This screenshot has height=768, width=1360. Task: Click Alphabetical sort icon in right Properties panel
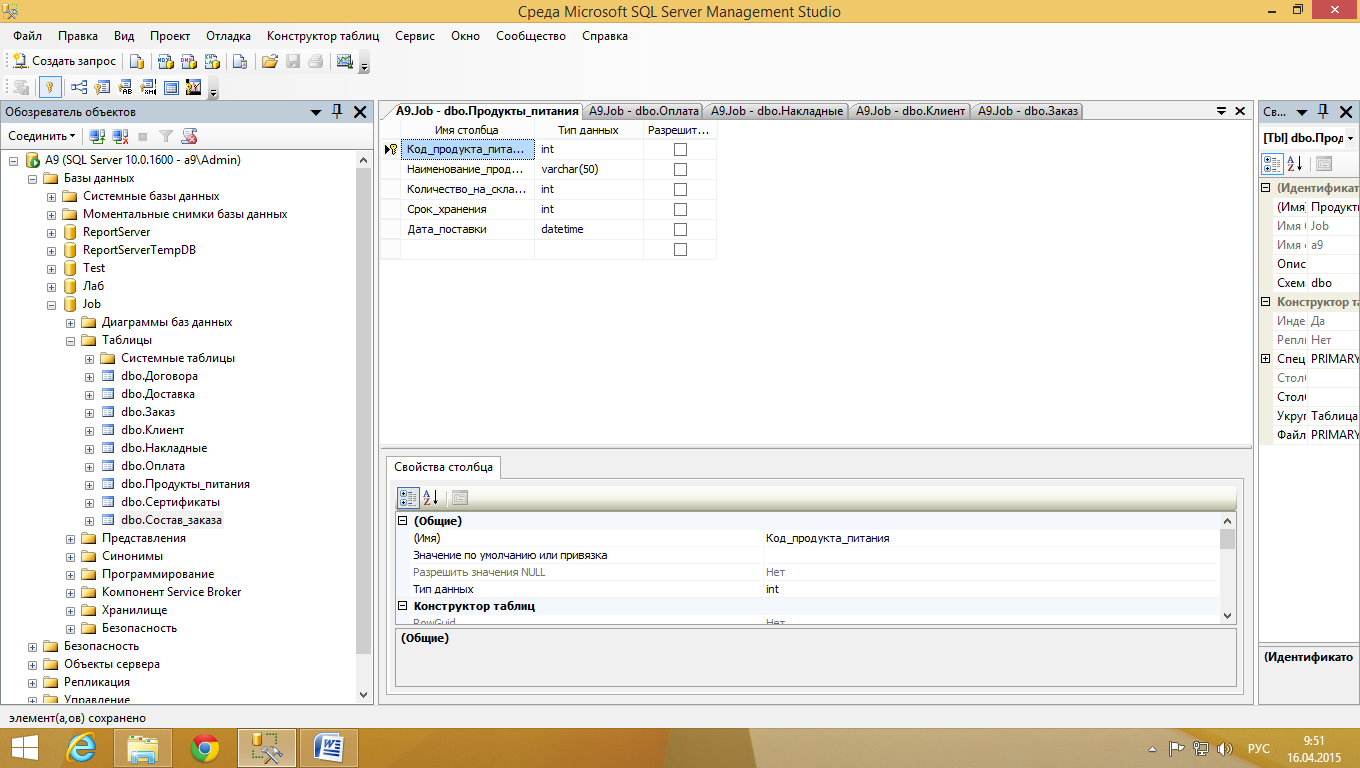click(1293, 164)
